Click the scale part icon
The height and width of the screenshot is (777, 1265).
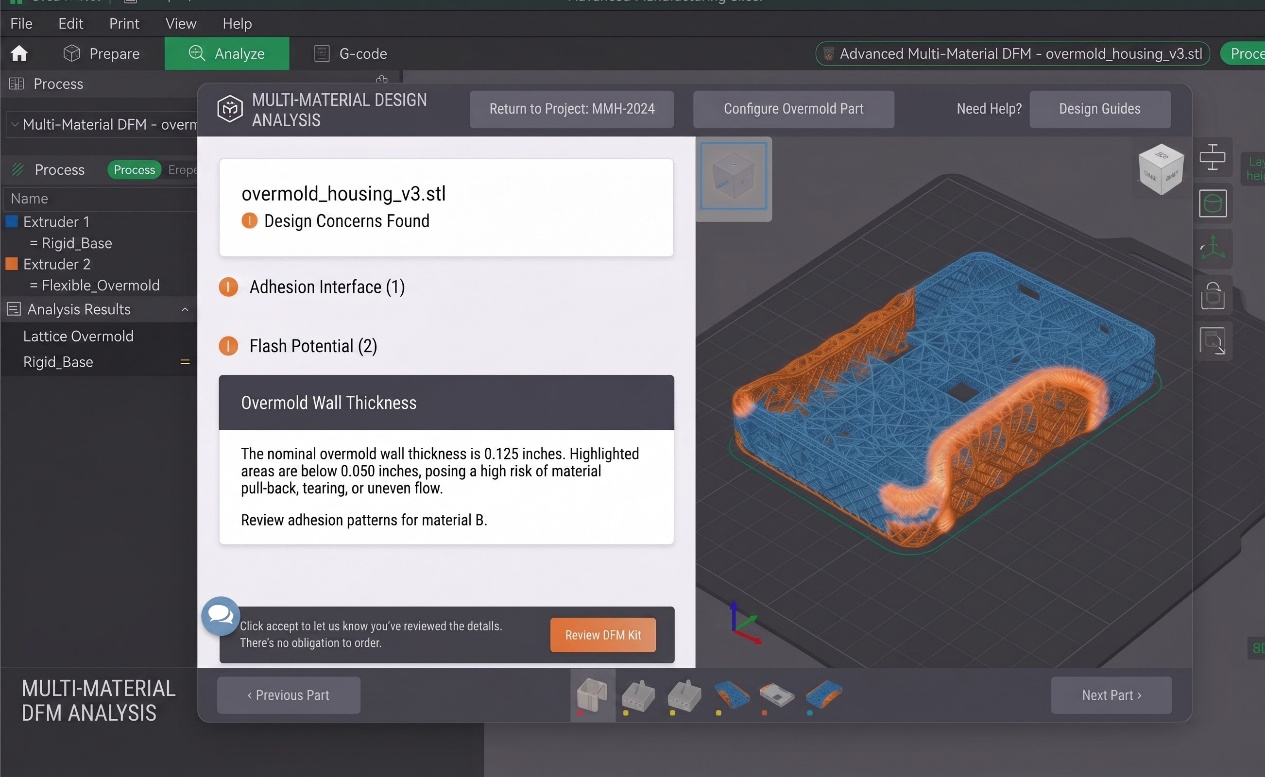[1212, 342]
